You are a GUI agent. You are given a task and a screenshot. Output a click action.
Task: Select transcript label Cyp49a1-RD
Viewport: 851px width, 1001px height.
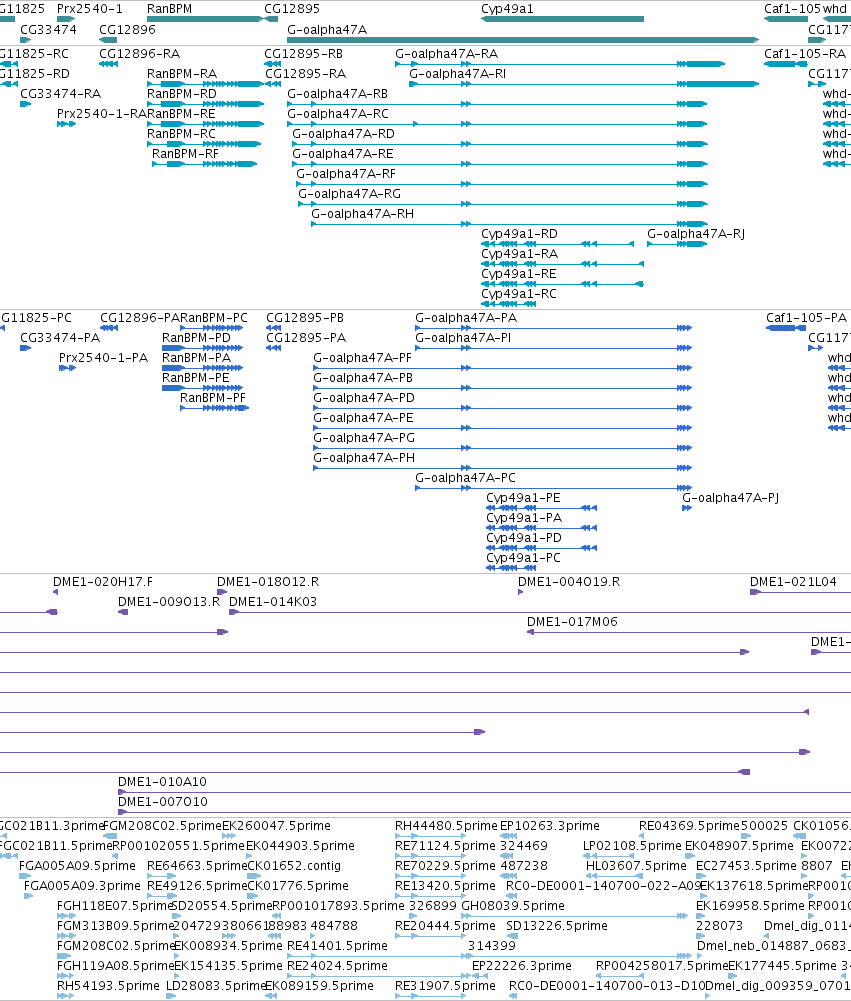click(519, 234)
